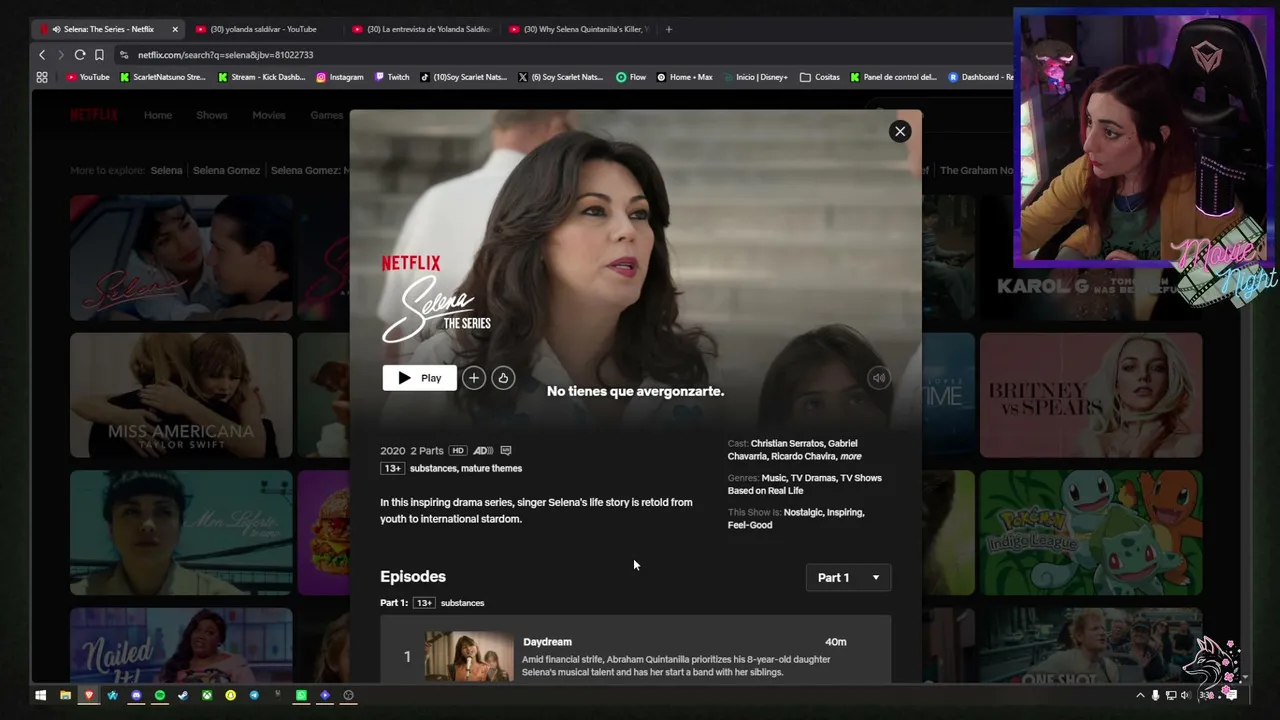Bookmark this page using the bookmark icon
1280x720 pixels.
(x=99, y=55)
